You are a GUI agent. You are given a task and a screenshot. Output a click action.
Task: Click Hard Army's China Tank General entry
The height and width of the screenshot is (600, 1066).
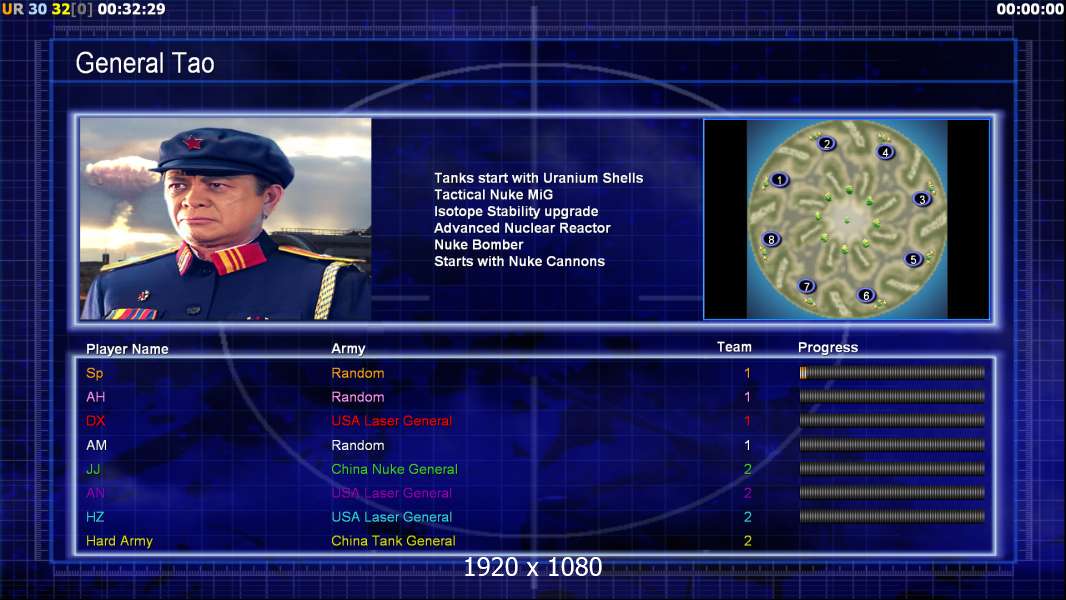pyautogui.click(x=393, y=541)
